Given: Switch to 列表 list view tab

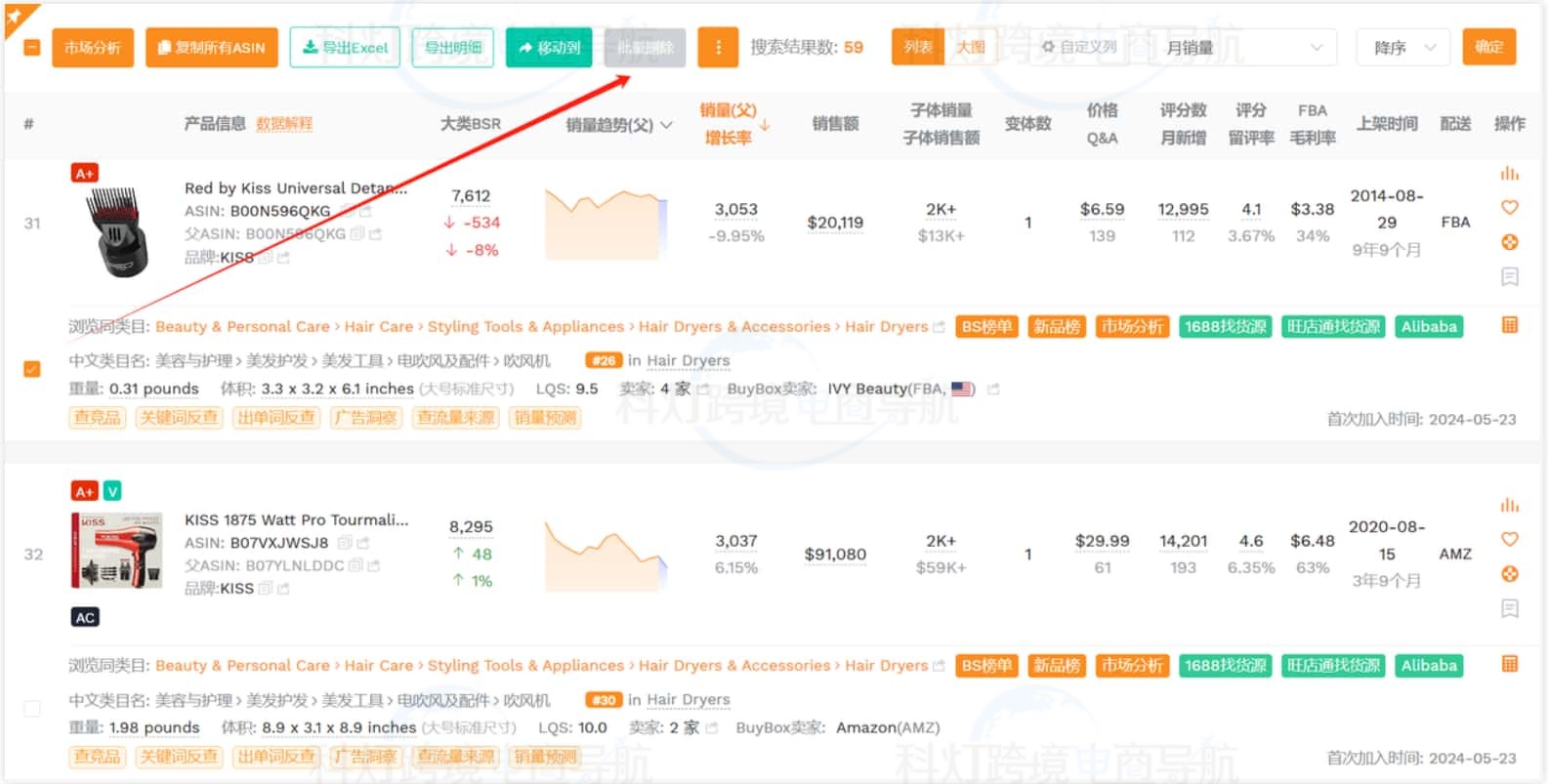Looking at the screenshot, I should [x=918, y=47].
